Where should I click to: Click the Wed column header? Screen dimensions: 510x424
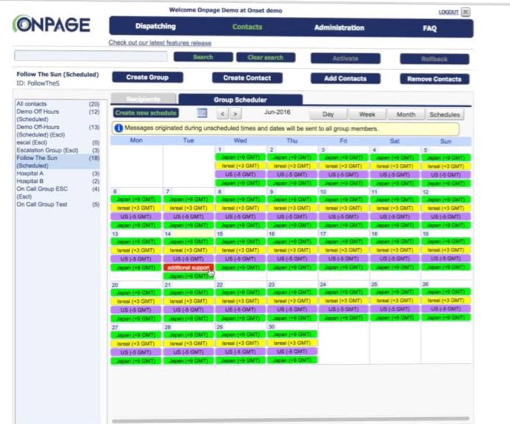point(240,141)
